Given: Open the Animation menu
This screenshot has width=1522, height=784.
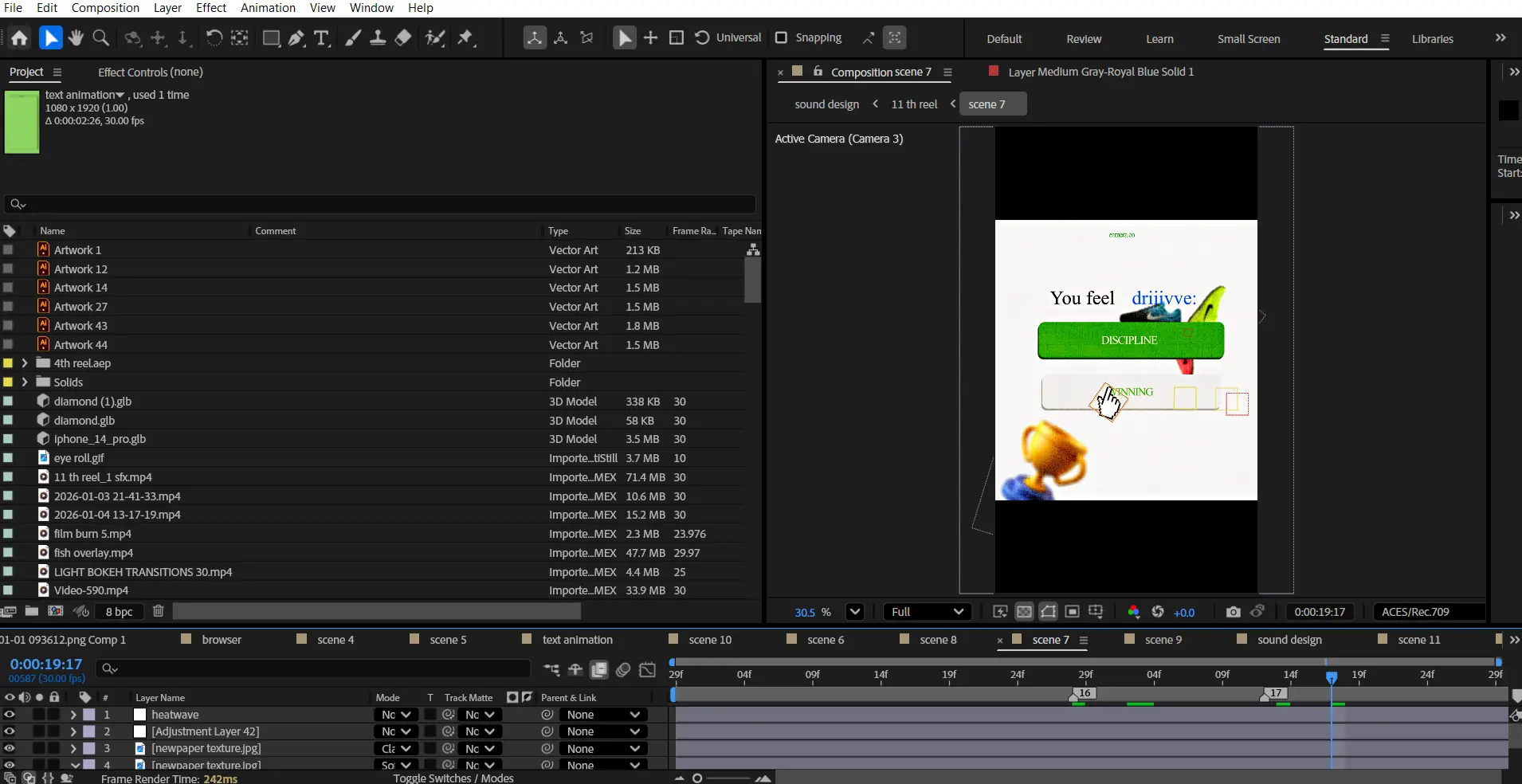Looking at the screenshot, I should click(x=268, y=8).
